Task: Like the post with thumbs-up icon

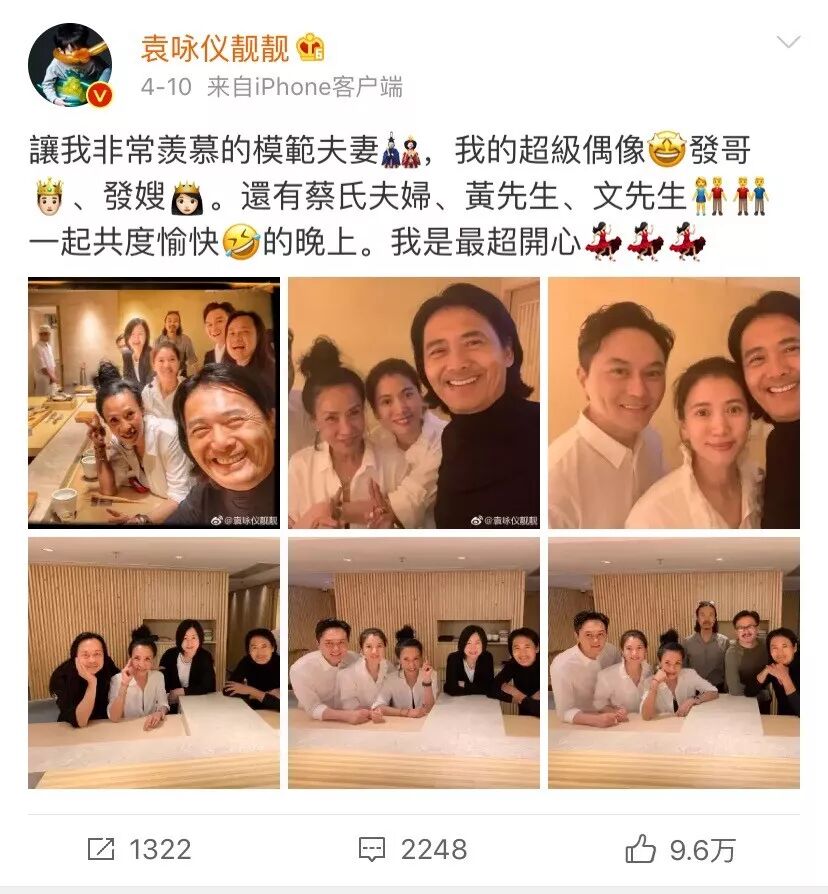Action: click(x=641, y=848)
